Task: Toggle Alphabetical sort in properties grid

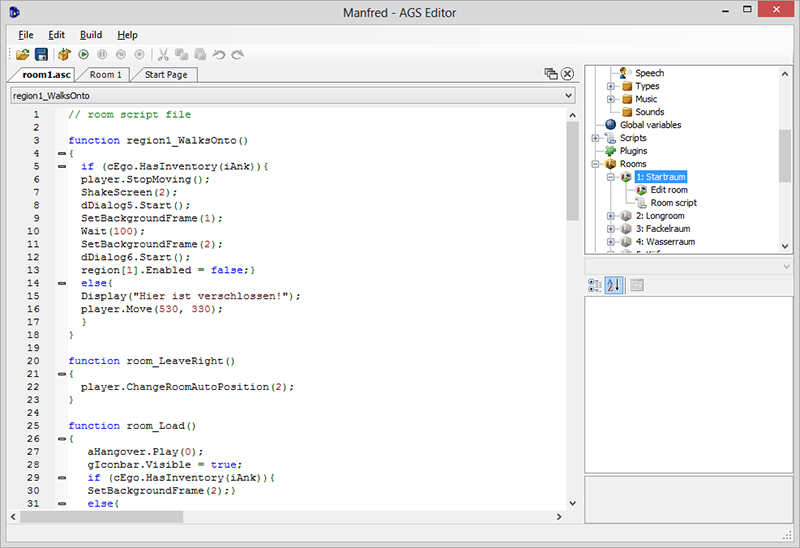Action: 615,286
